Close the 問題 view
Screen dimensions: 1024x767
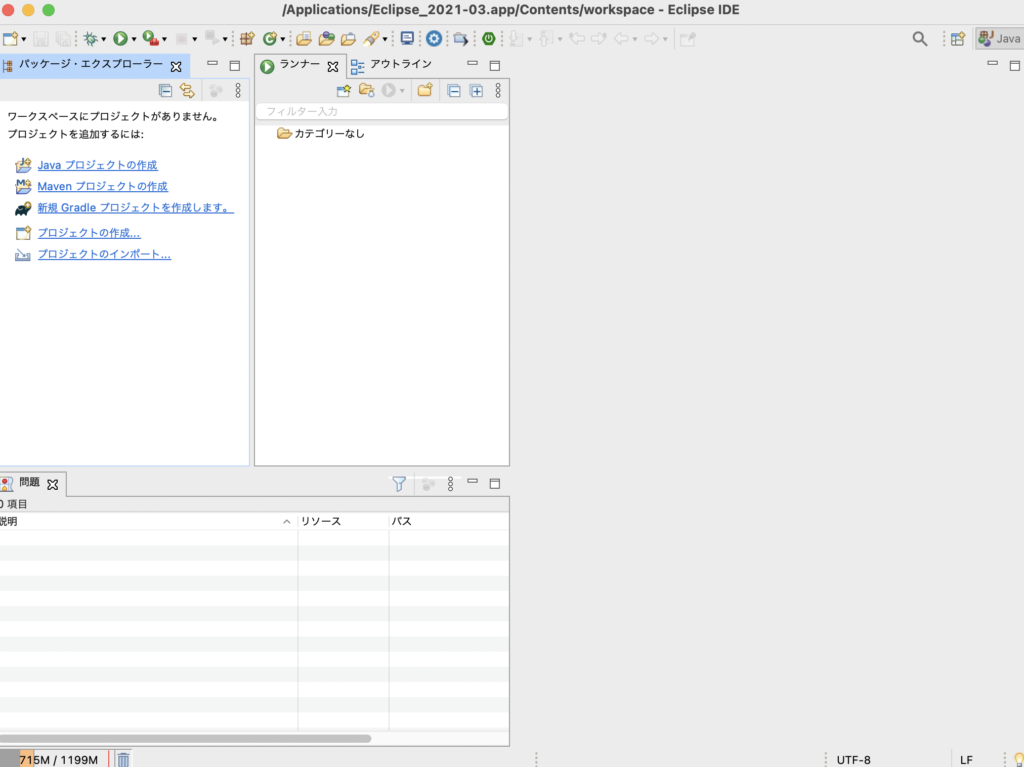(53, 484)
